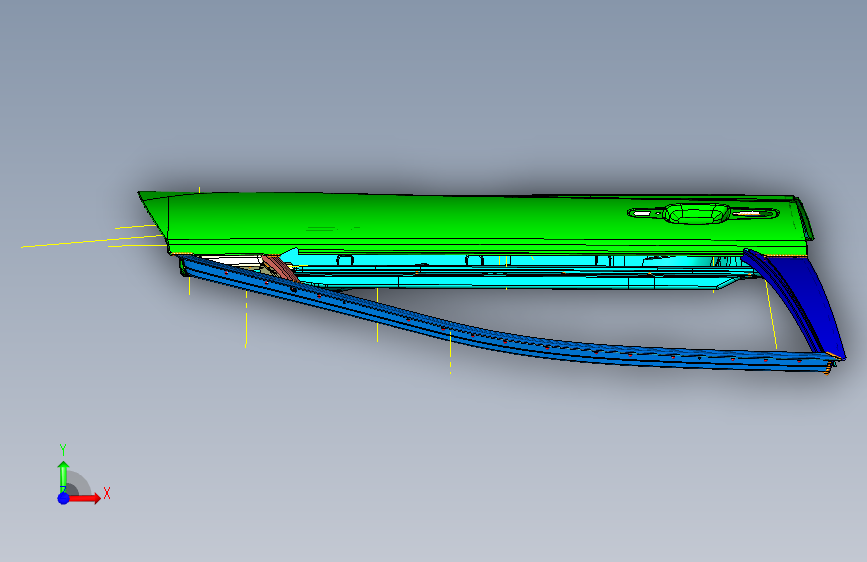Click the door handle recess on green panel

click(x=697, y=214)
